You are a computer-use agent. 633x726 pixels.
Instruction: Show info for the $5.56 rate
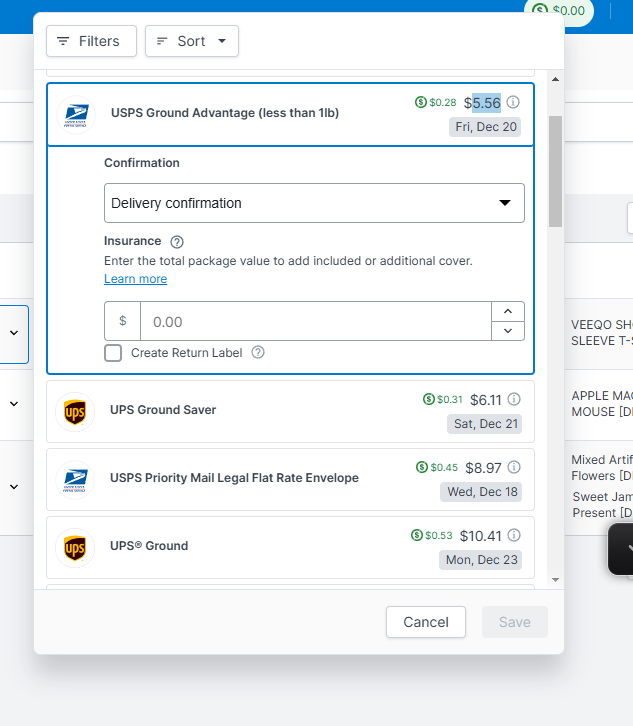pos(513,102)
